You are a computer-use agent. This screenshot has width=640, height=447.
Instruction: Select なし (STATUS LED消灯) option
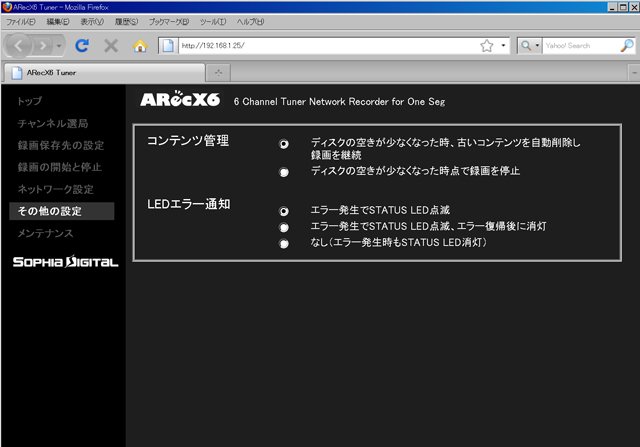[x=284, y=244]
